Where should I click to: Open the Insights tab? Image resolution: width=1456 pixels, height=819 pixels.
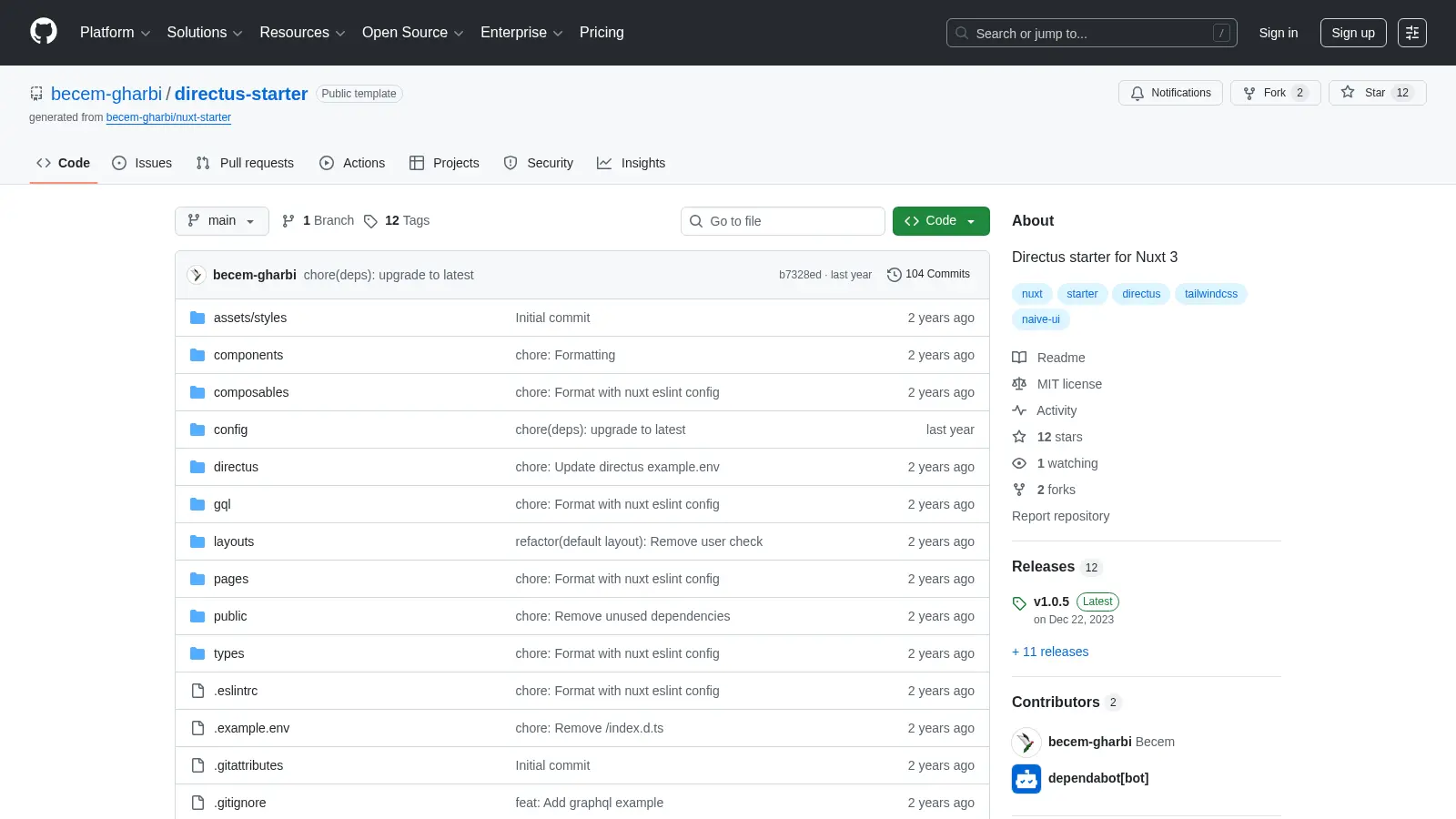[x=632, y=163]
